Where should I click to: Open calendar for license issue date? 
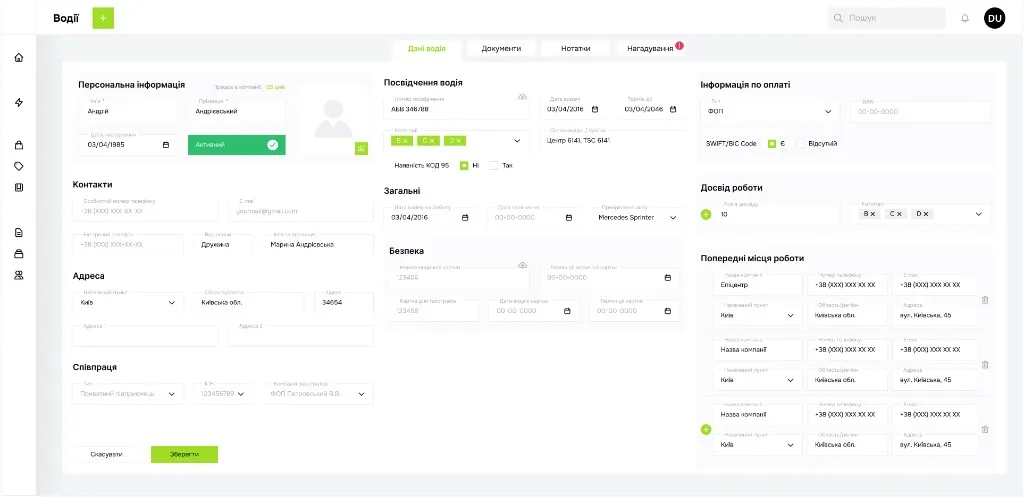click(x=595, y=109)
